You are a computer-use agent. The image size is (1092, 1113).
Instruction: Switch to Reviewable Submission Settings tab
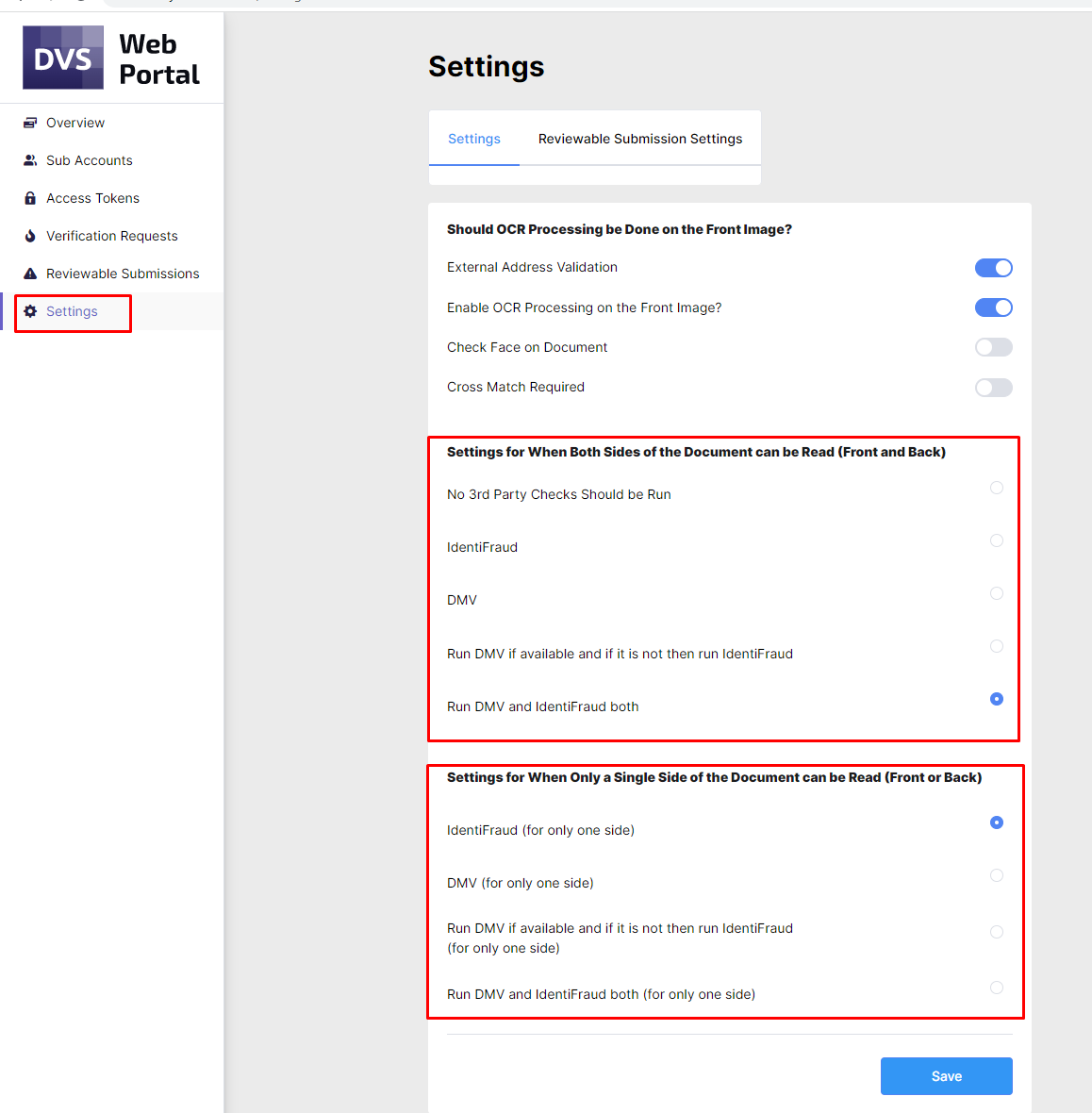[x=640, y=139]
